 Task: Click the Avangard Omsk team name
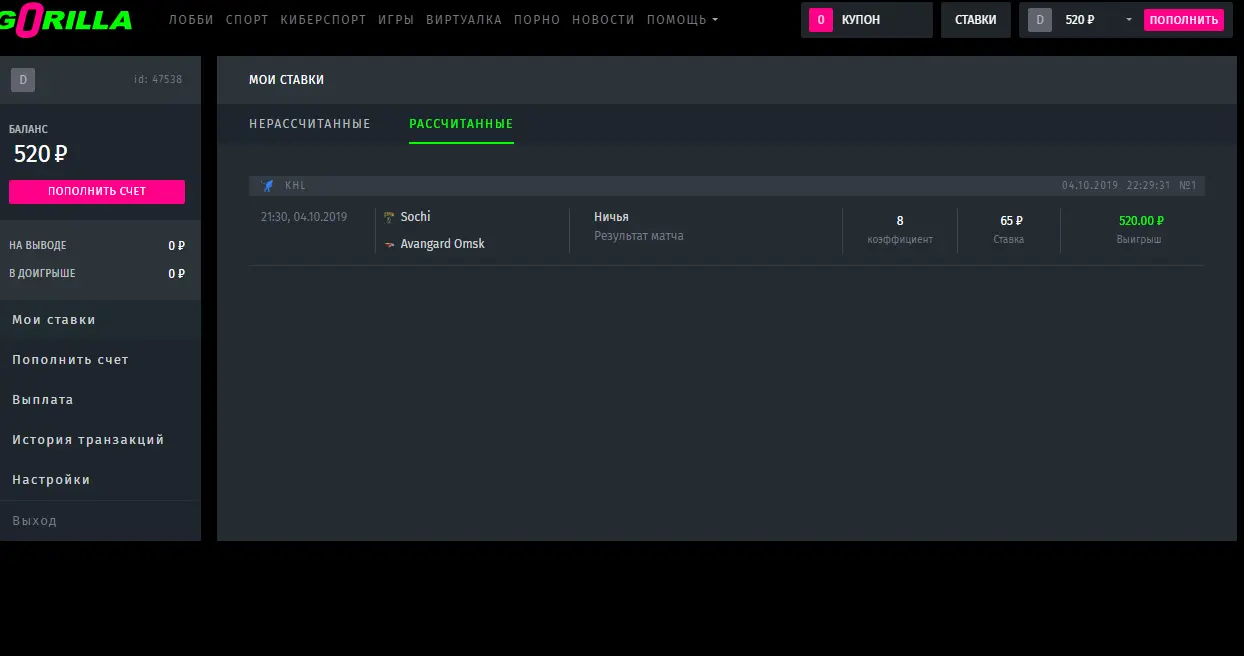(x=442, y=244)
